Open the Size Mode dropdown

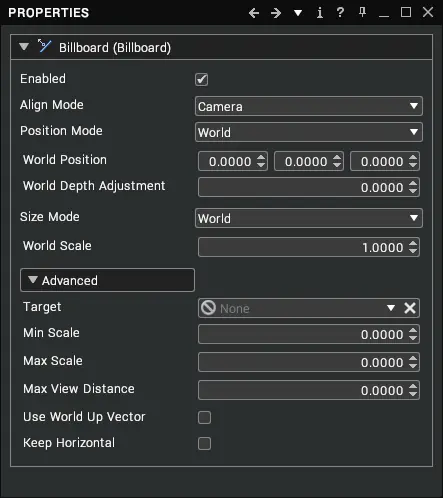tap(309, 218)
